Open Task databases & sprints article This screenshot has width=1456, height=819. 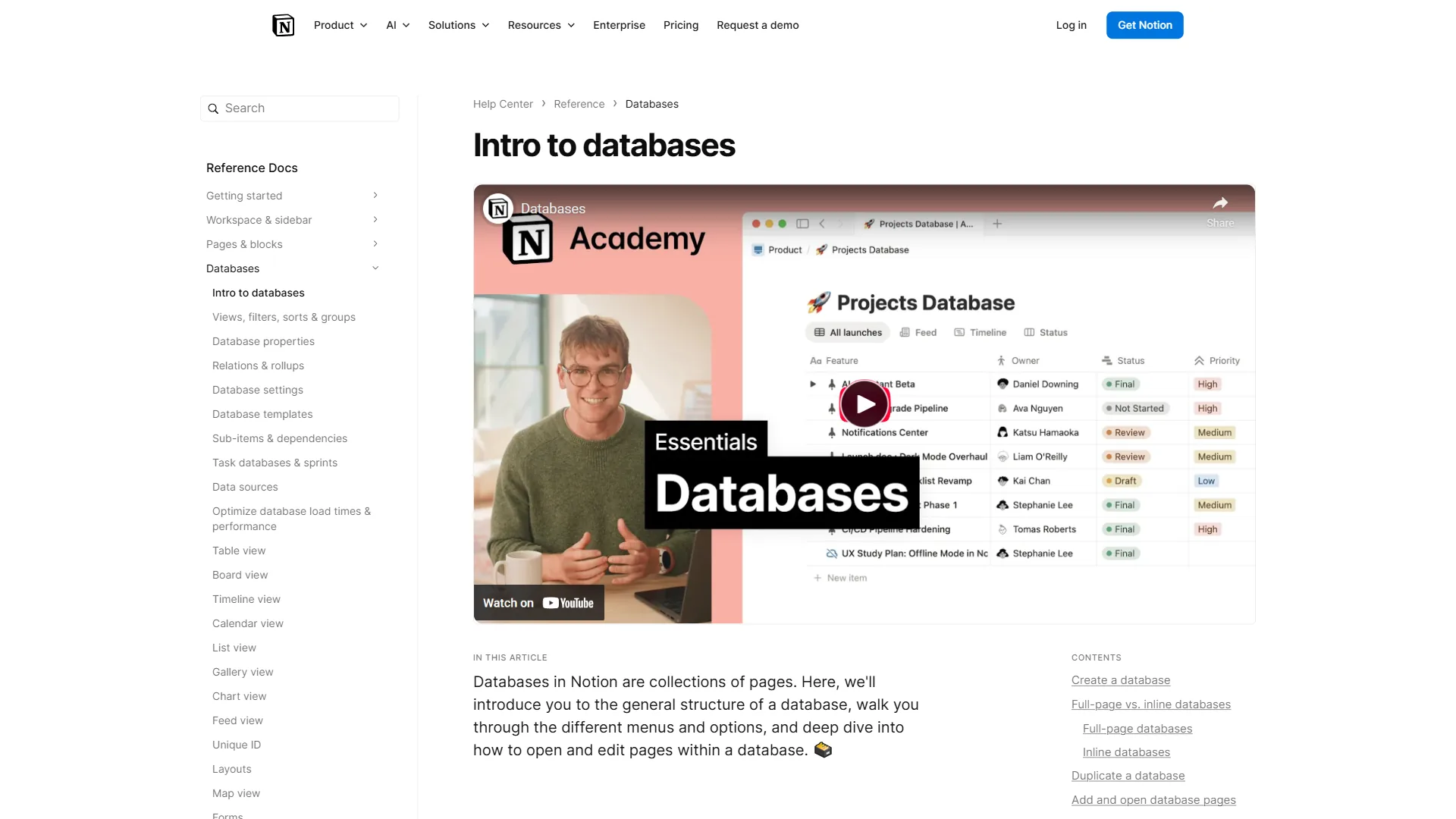coord(275,463)
